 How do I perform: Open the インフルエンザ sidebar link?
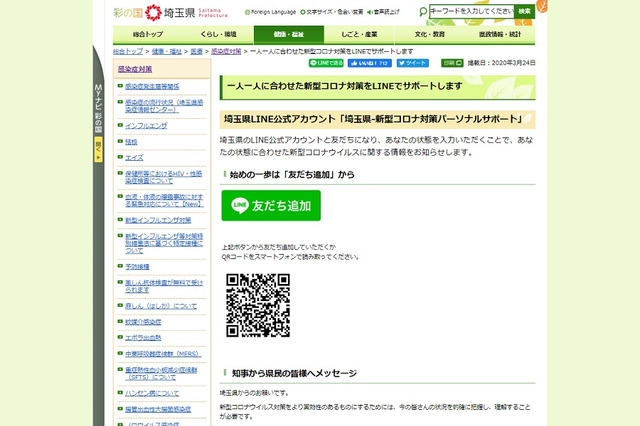(146, 126)
